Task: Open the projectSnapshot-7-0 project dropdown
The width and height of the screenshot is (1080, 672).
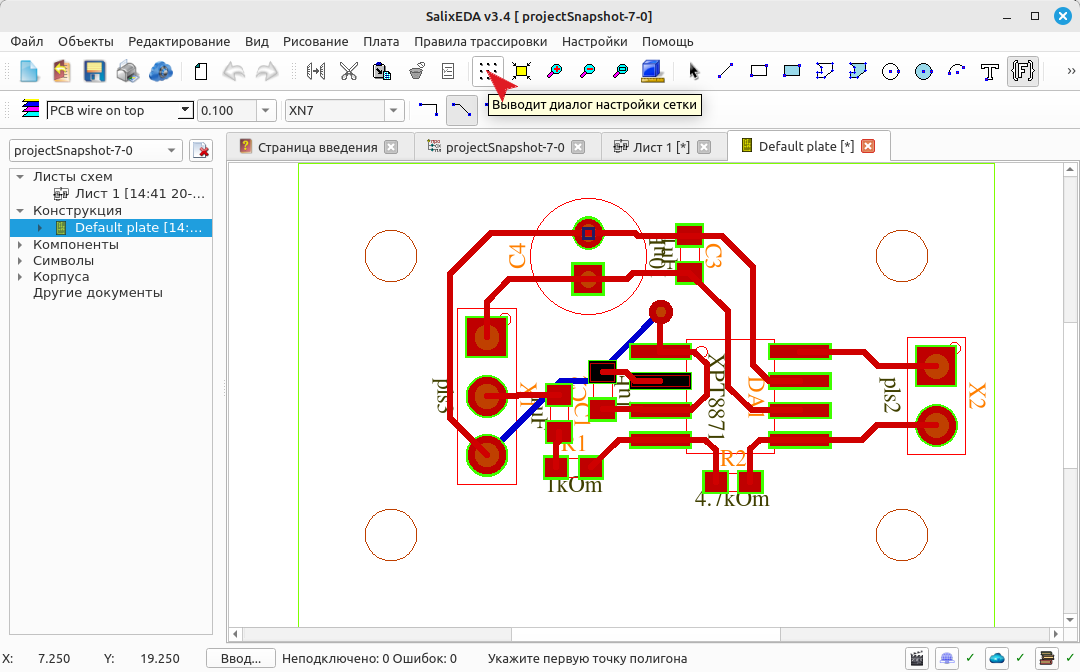Action: click(96, 150)
